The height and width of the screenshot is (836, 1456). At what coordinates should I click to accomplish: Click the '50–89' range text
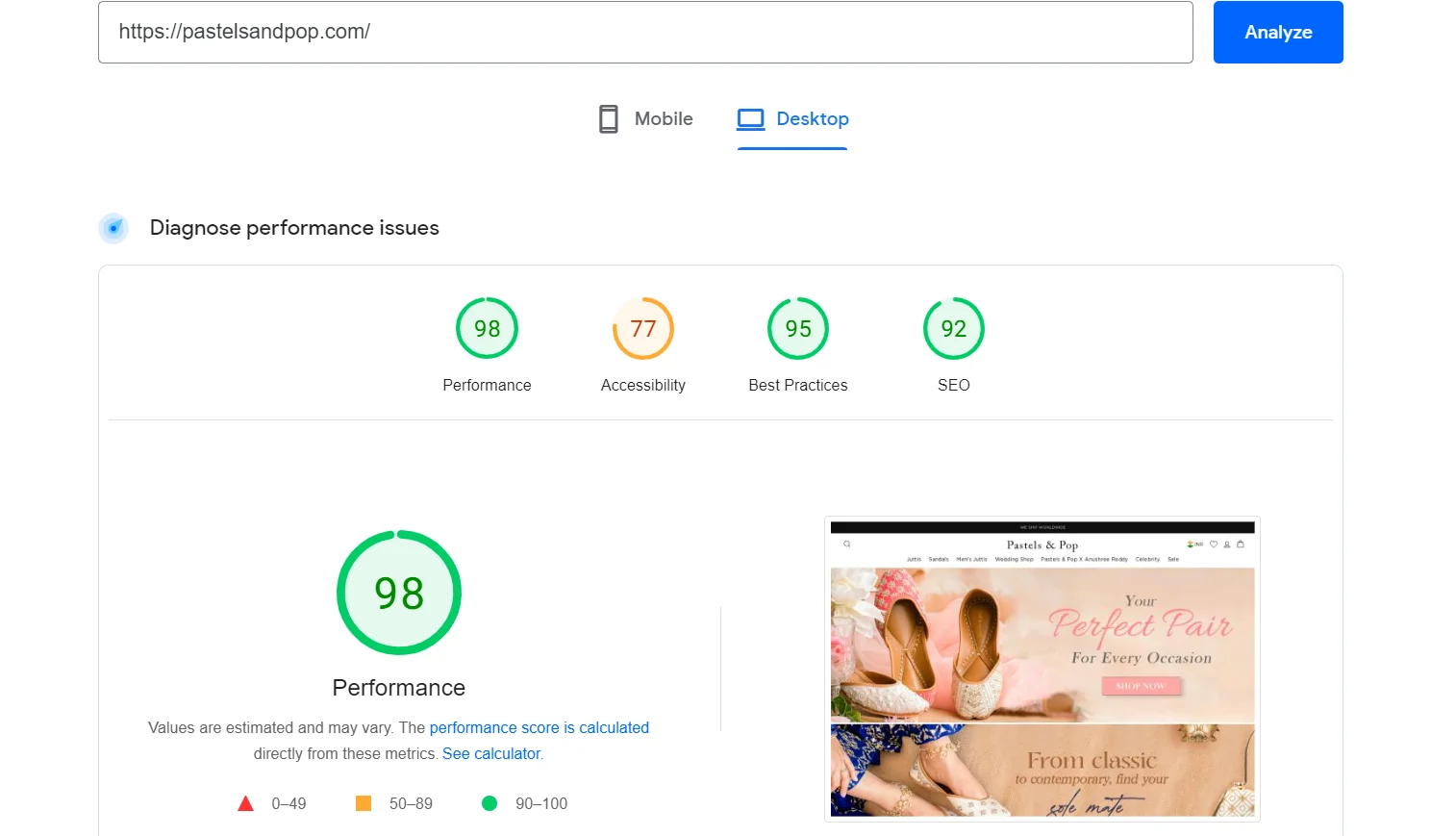tap(411, 803)
